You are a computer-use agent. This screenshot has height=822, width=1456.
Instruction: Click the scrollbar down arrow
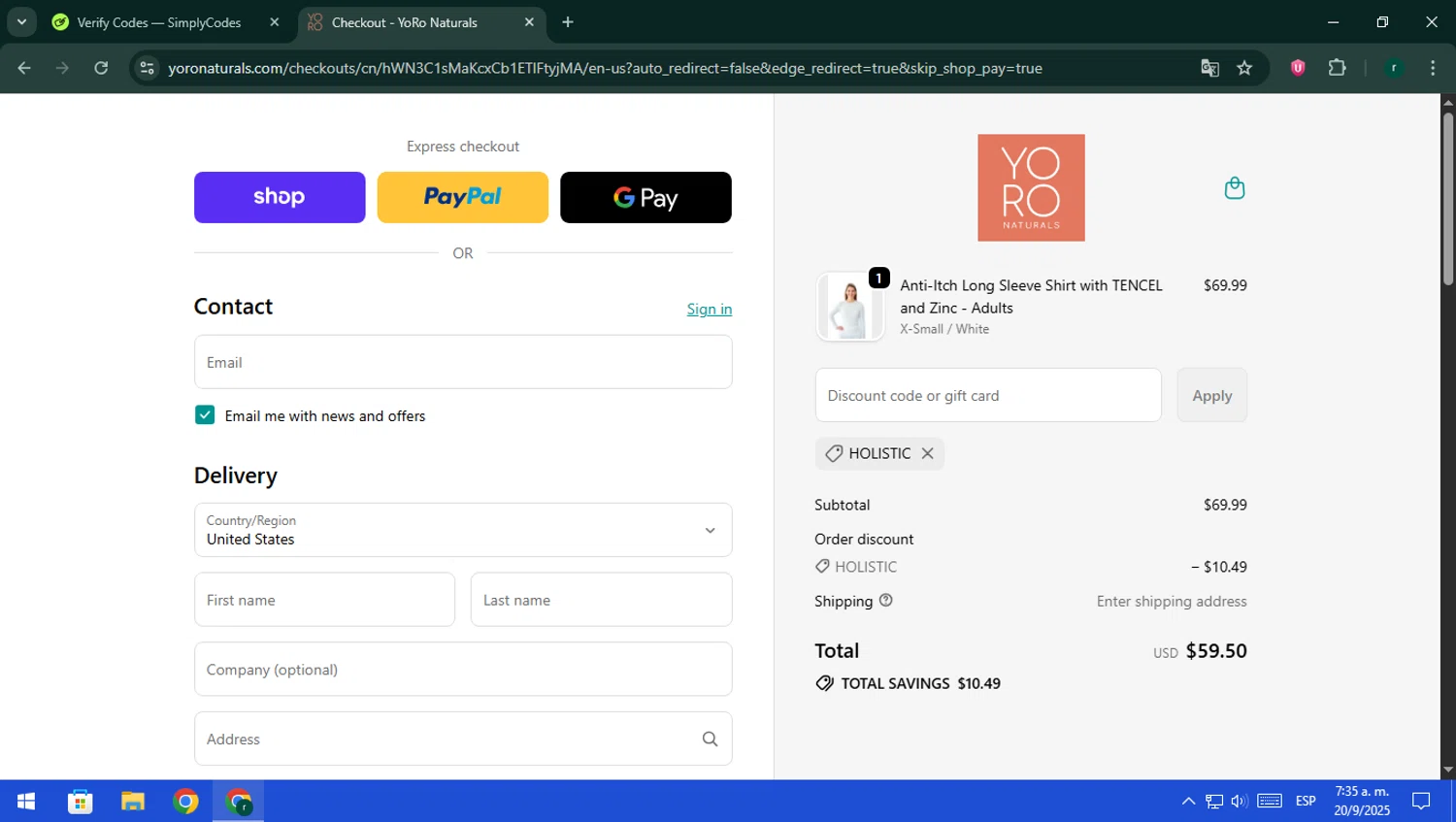click(x=1448, y=771)
